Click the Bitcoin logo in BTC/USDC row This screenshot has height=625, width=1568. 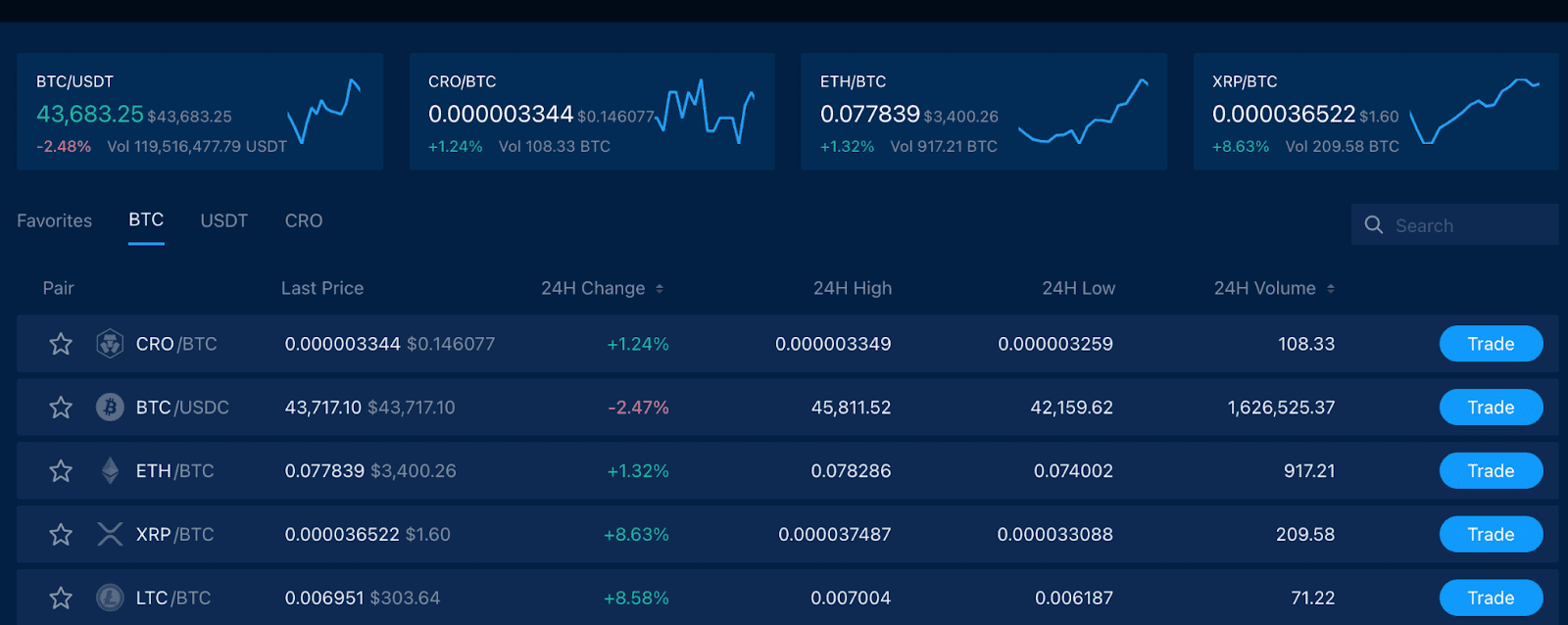[110, 408]
